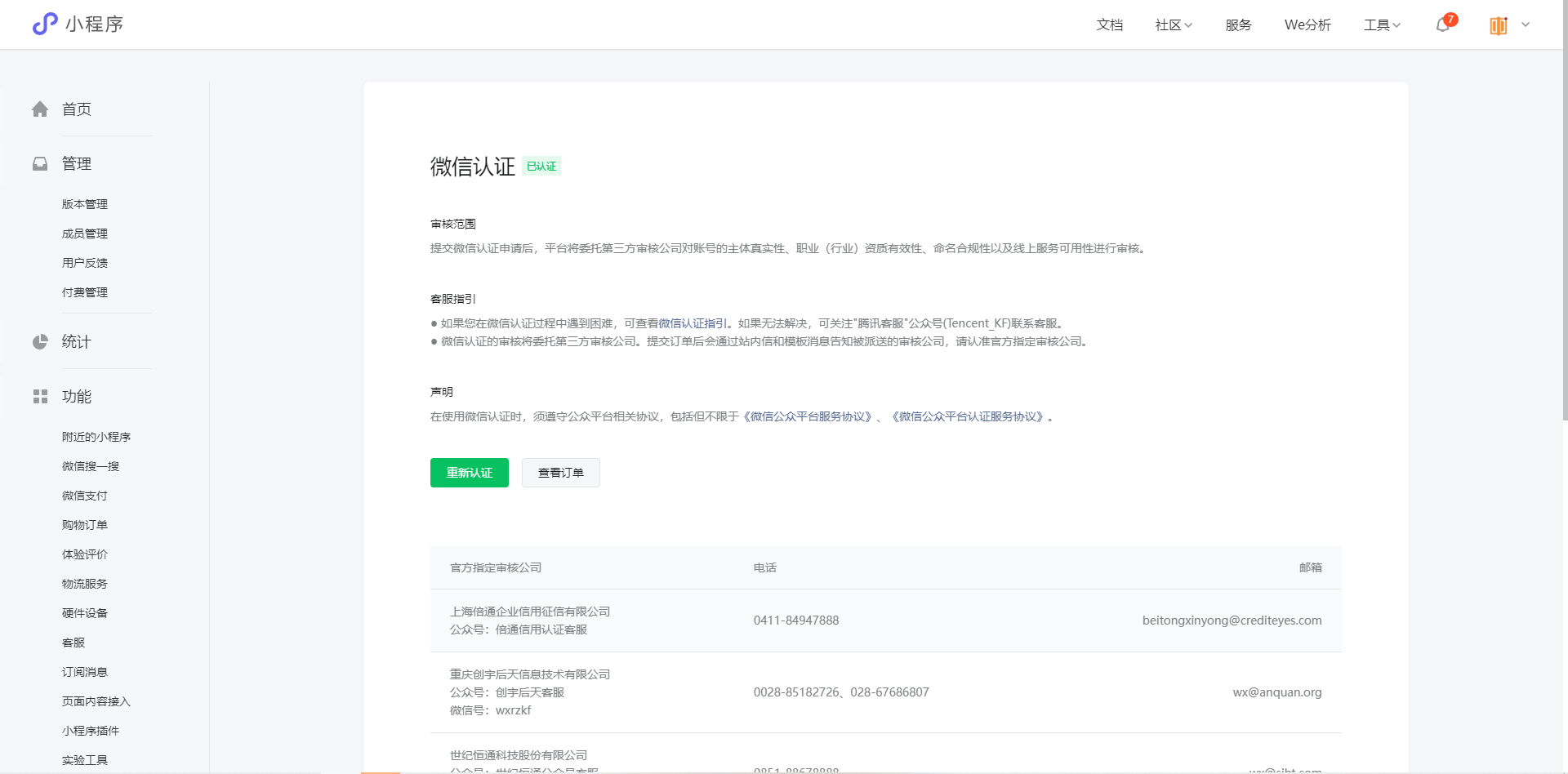The image size is (1568, 774).
Task: Open 《微信公众平台认证服务协议》 link
Action: pos(968,416)
